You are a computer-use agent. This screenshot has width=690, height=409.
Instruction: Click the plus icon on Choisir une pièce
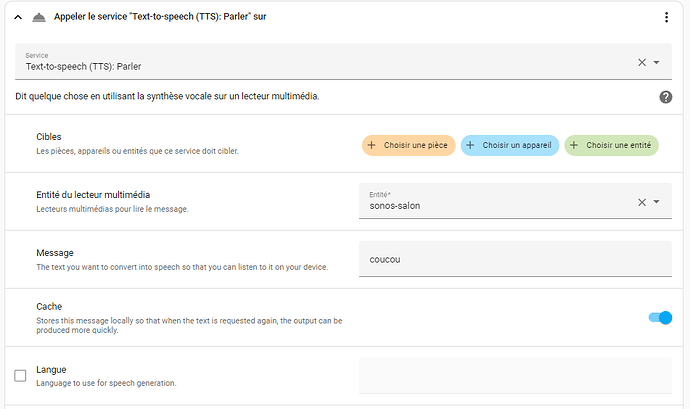[x=371, y=145]
